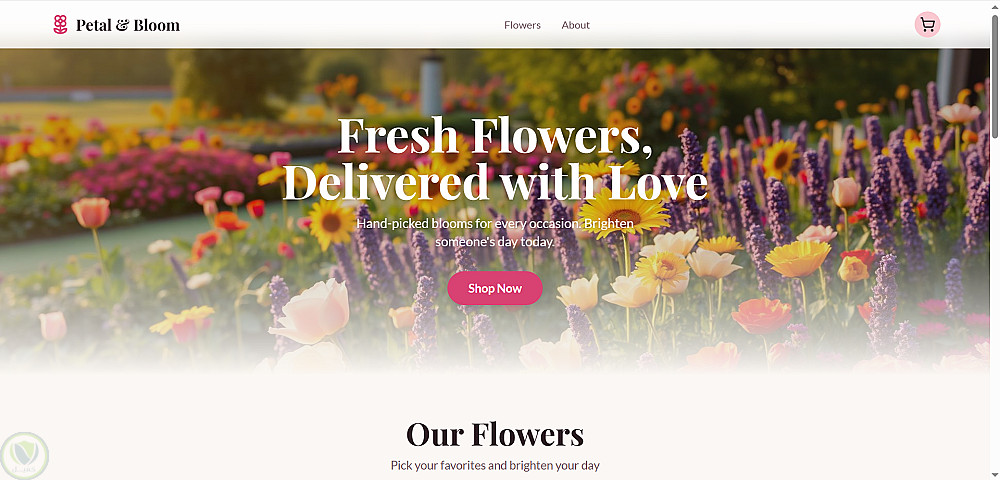Click the scrollbar up arrow
This screenshot has width=1000, height=480.
[x=994, y=6]
